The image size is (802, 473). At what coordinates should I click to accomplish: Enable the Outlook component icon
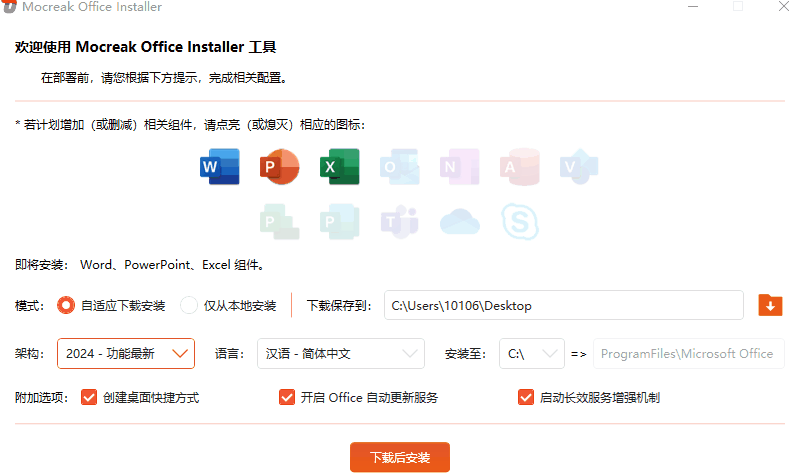click(399, 167)
